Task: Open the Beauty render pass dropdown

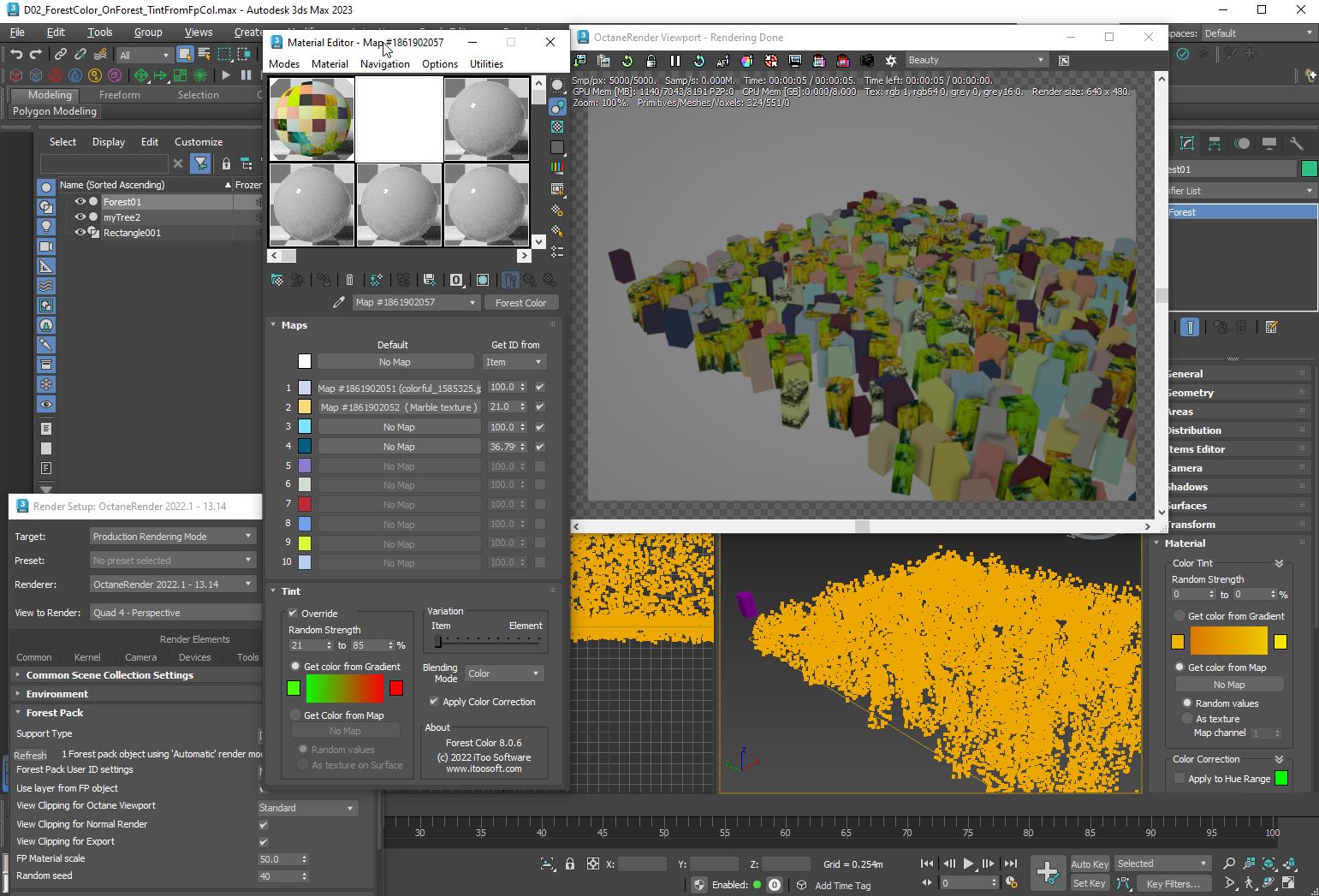Action: pos(976,61)
